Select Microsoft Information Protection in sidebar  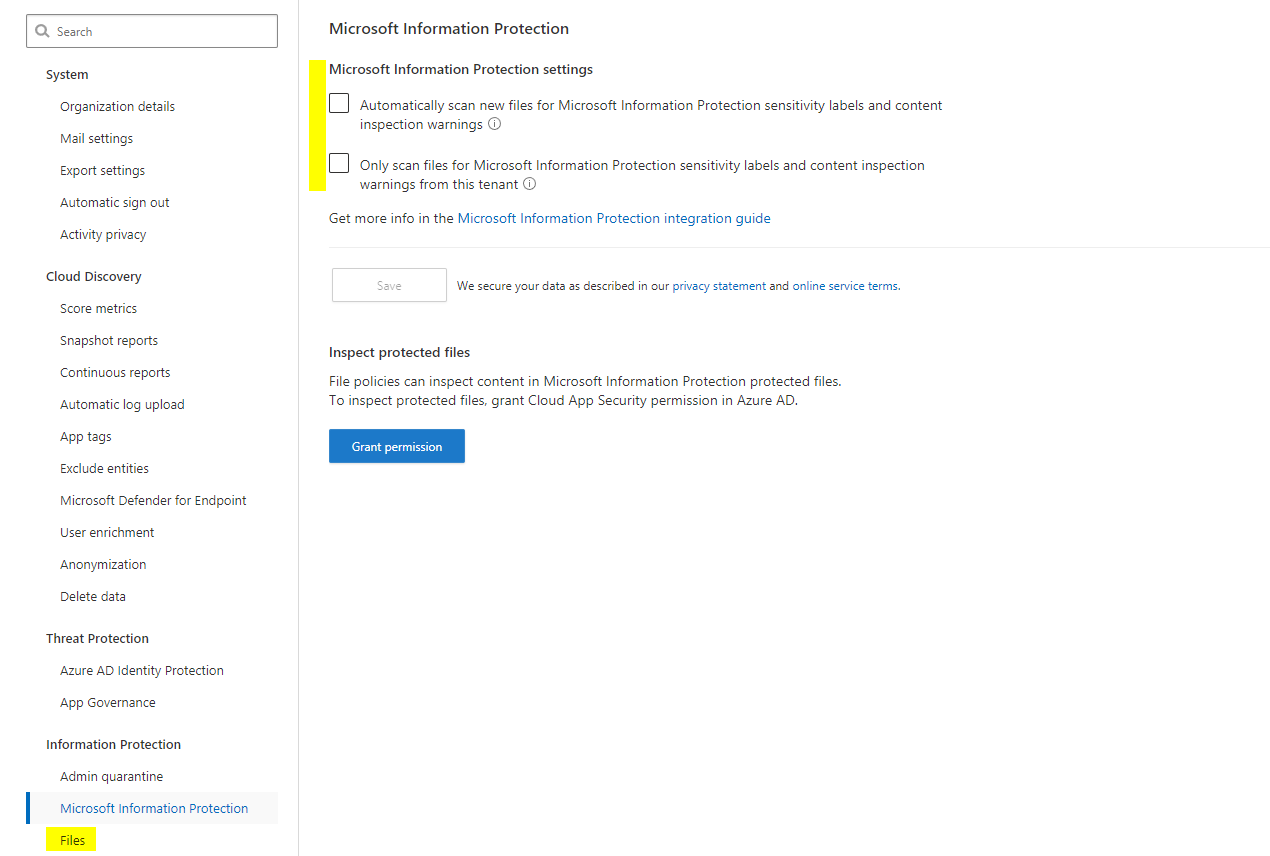click(154, 809)
